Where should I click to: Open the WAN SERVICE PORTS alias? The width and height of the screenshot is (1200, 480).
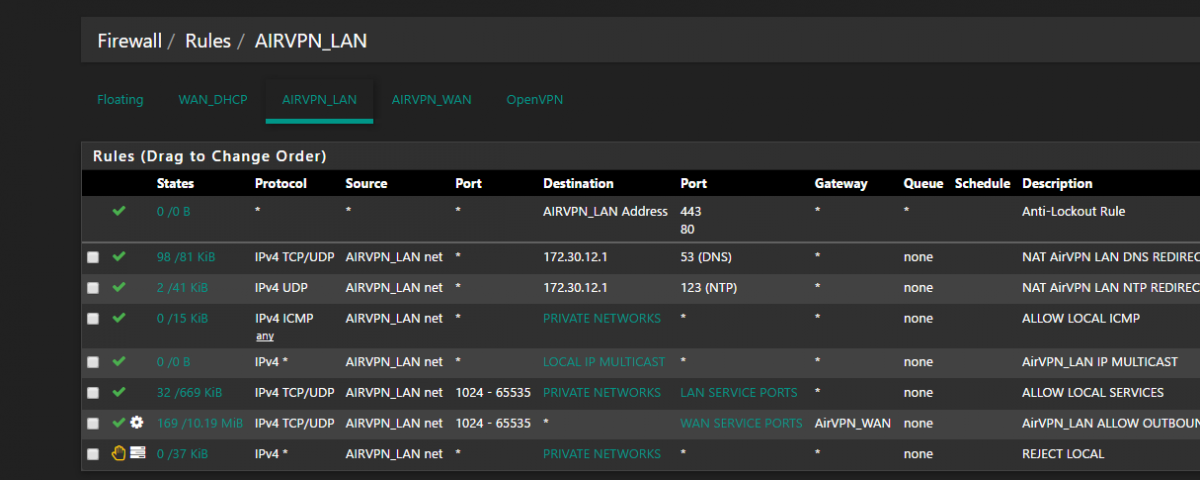coord(741,423)
